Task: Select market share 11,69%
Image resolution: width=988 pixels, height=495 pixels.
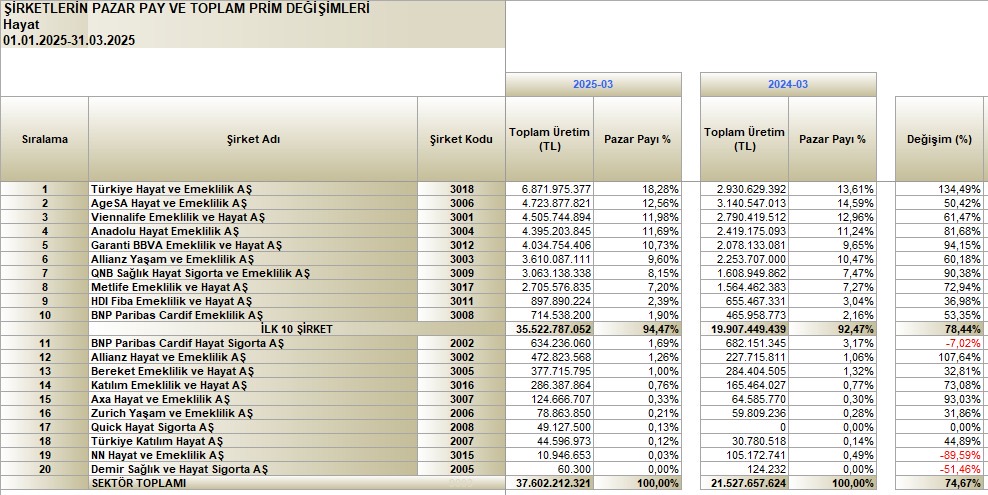Action: 638,230
